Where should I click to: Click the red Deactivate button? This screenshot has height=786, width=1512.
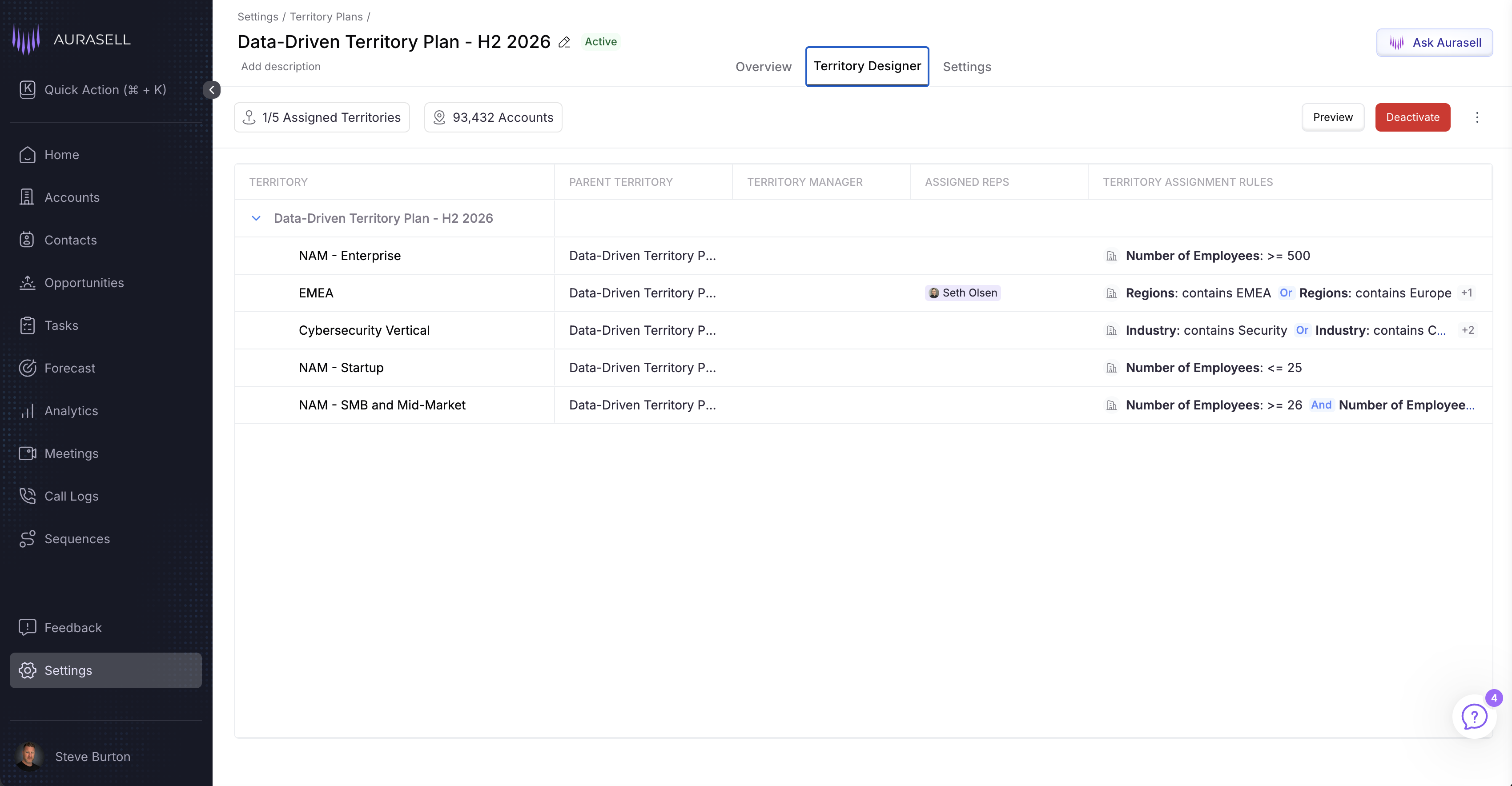coord(1412,117)
